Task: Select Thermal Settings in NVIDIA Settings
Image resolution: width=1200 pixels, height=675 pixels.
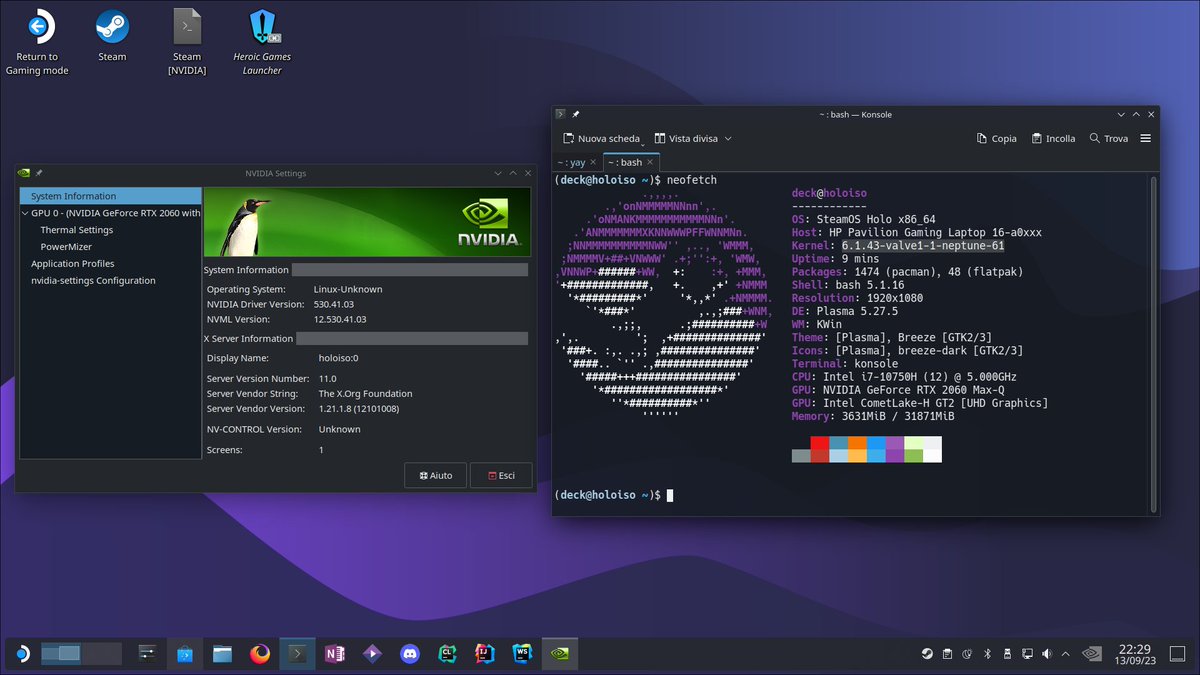Action: tap(77, 230)
